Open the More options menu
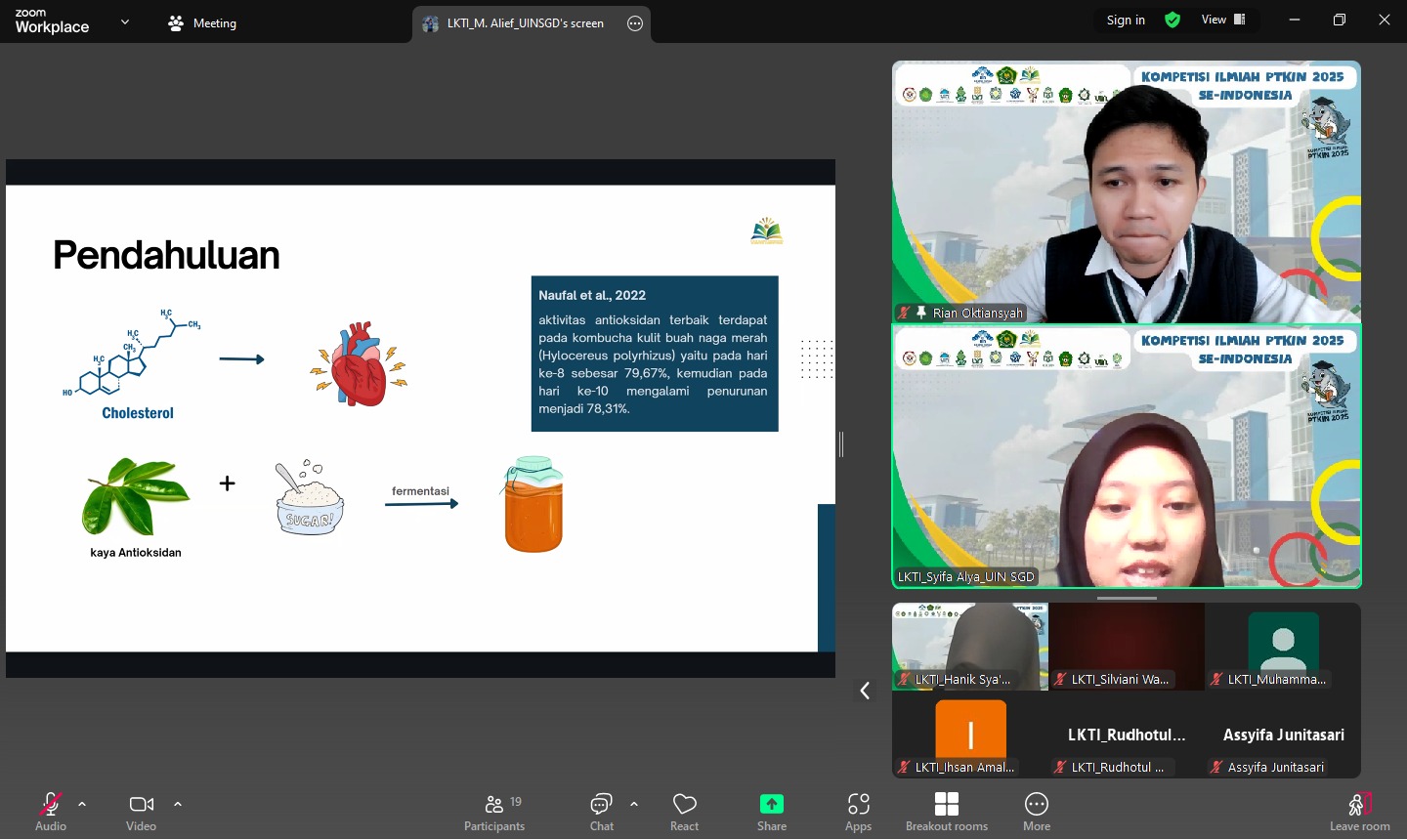The height and width of the screenshot is (840, 1407). tap(1037, 811)
